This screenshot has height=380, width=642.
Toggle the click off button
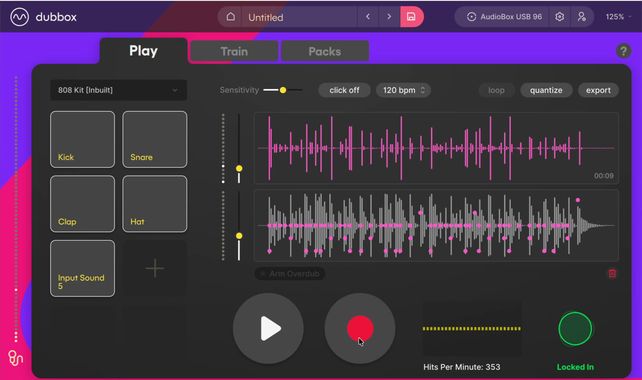pyautogui.click(x=344, y=90)
